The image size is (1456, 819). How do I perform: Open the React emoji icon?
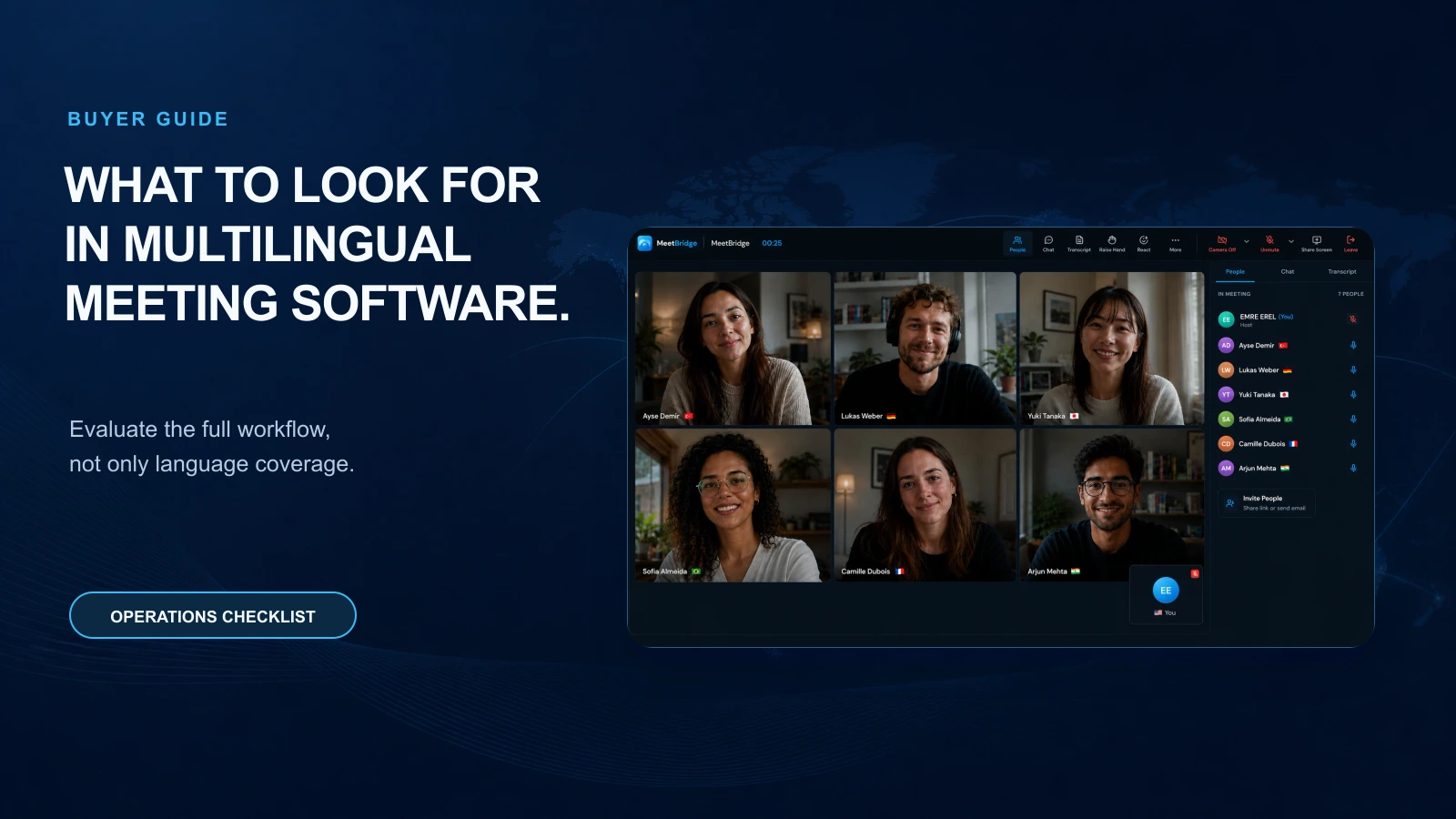pyautogui.click(x=1144, y=243)
